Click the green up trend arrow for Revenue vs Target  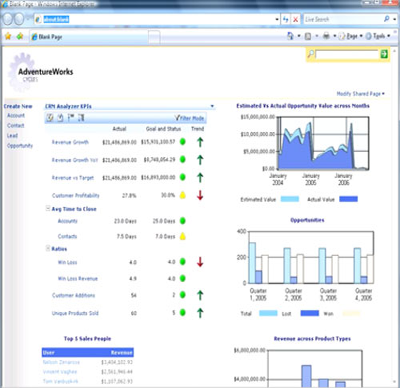pos(200,177)
